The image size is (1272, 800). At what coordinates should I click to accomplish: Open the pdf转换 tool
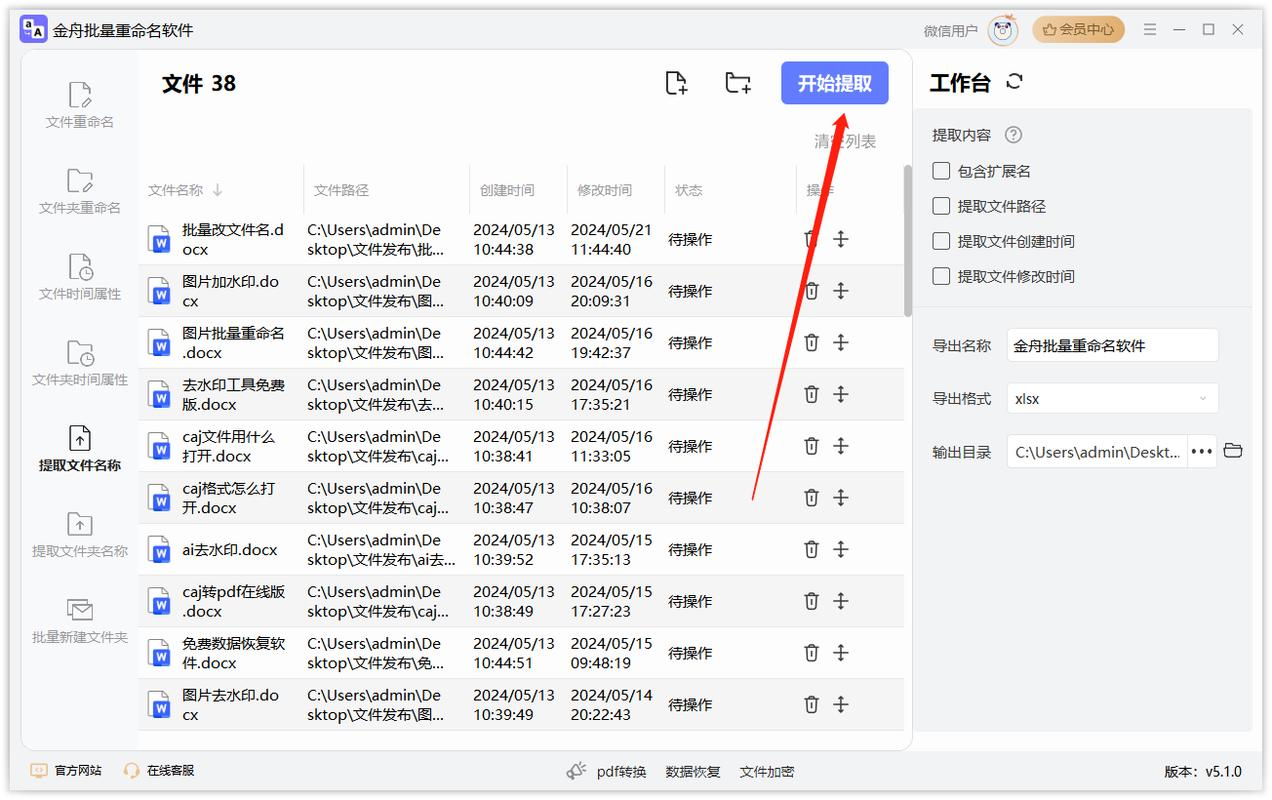click(607, 771)
